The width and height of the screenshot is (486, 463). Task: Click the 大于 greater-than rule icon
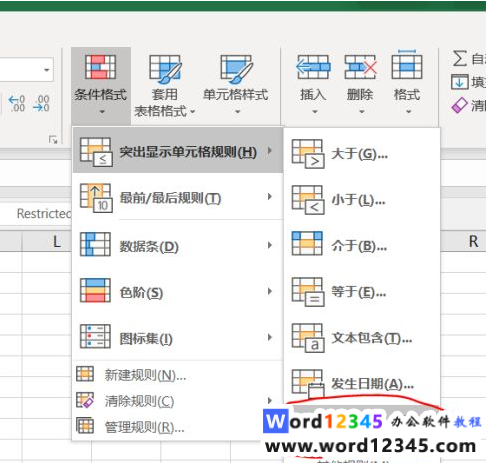pyautogui.click(x=308, y=154)
